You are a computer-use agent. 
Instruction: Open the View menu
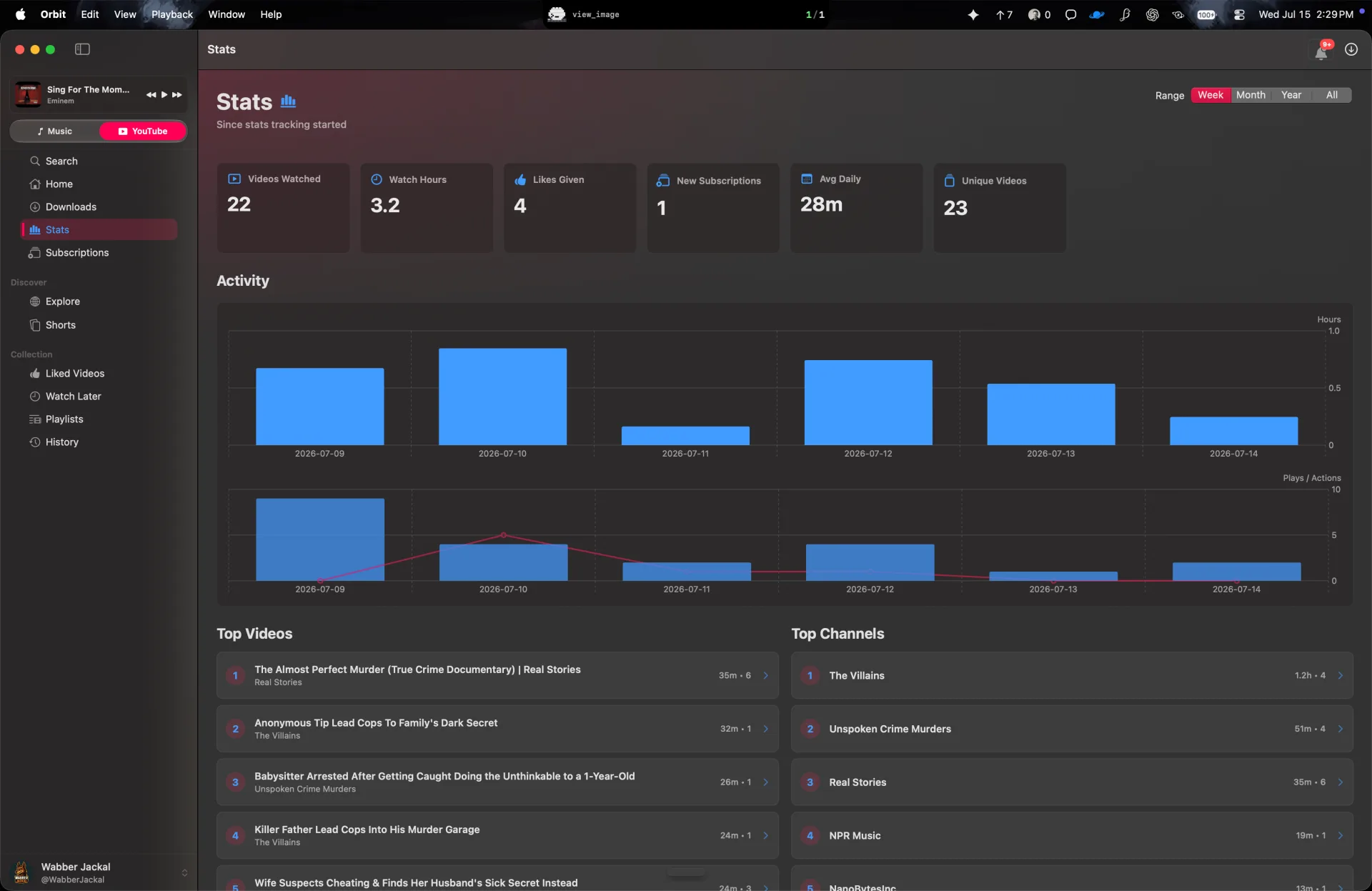click(x=125, y=14)
